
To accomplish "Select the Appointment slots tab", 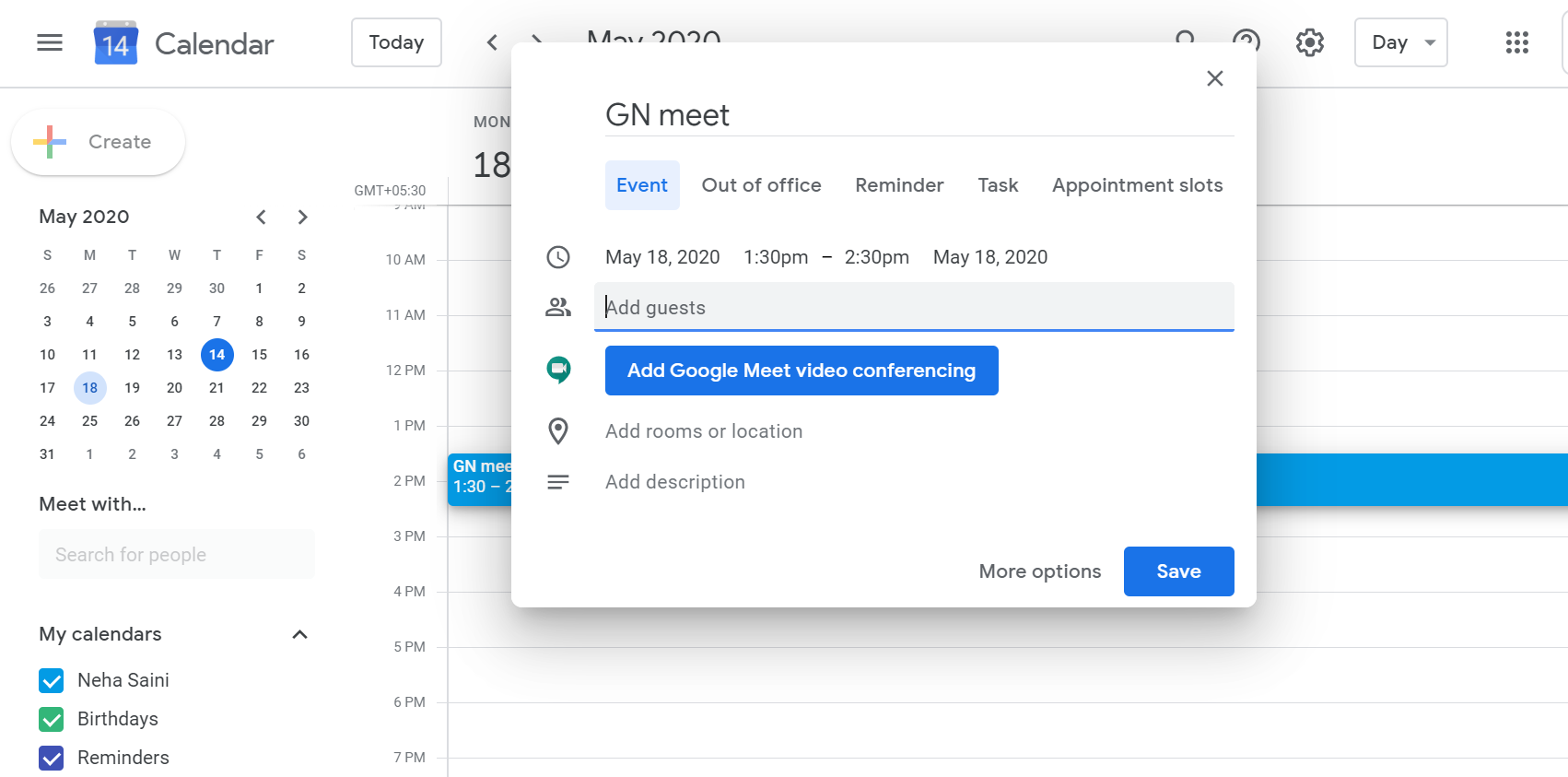I will click(x=1137, y=185).
